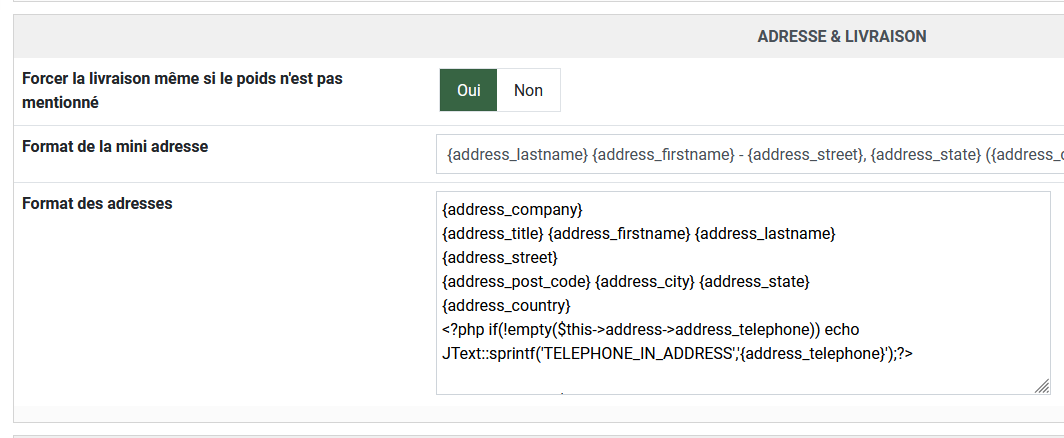Viewport: 1064px width, 438px height.
Task: Click {address_state} in the mini address field
Action: pyautogui.click(x=926, y=154)
